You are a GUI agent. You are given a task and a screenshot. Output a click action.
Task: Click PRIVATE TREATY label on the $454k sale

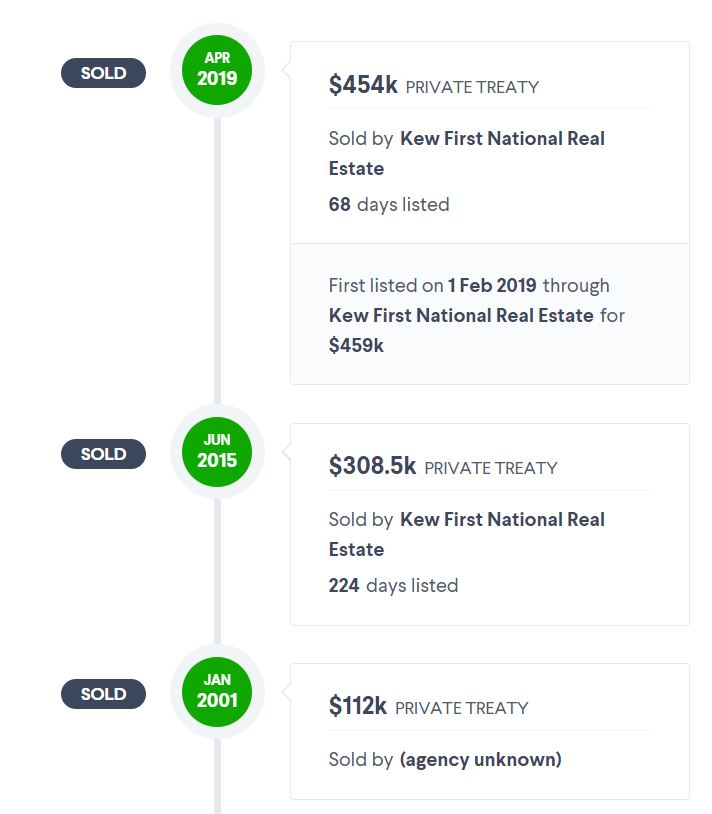[x=472, y=88]
